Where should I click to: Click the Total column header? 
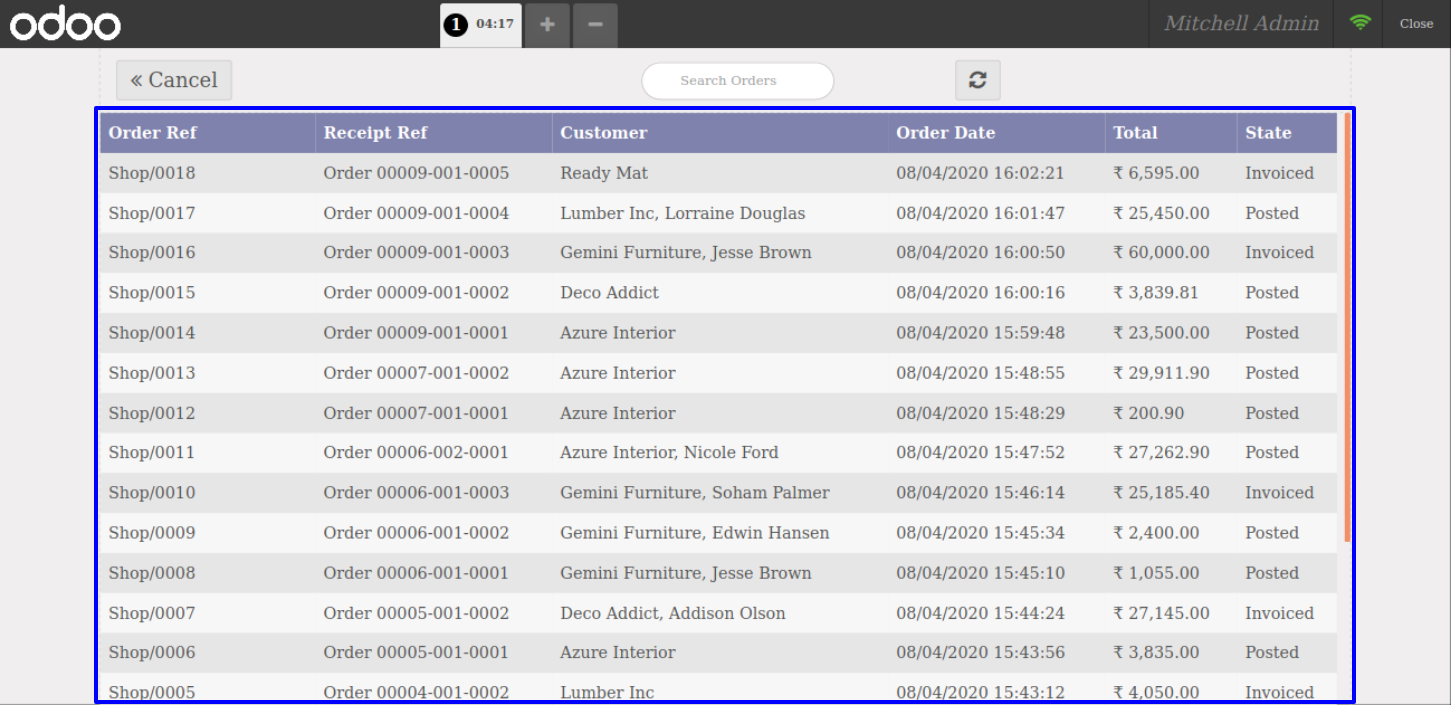[1171, 133]
